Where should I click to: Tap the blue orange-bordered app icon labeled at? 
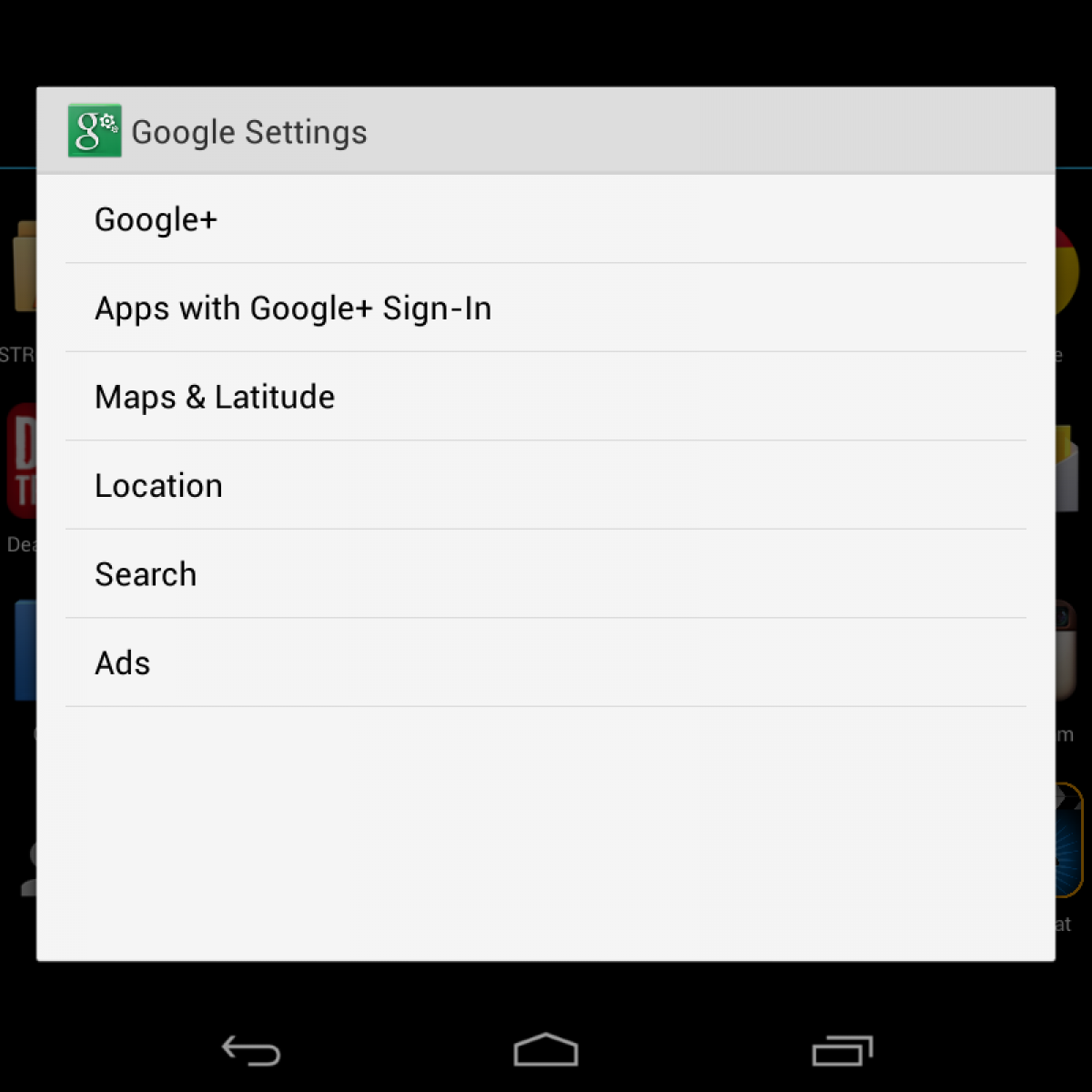tap(1069, 841)
